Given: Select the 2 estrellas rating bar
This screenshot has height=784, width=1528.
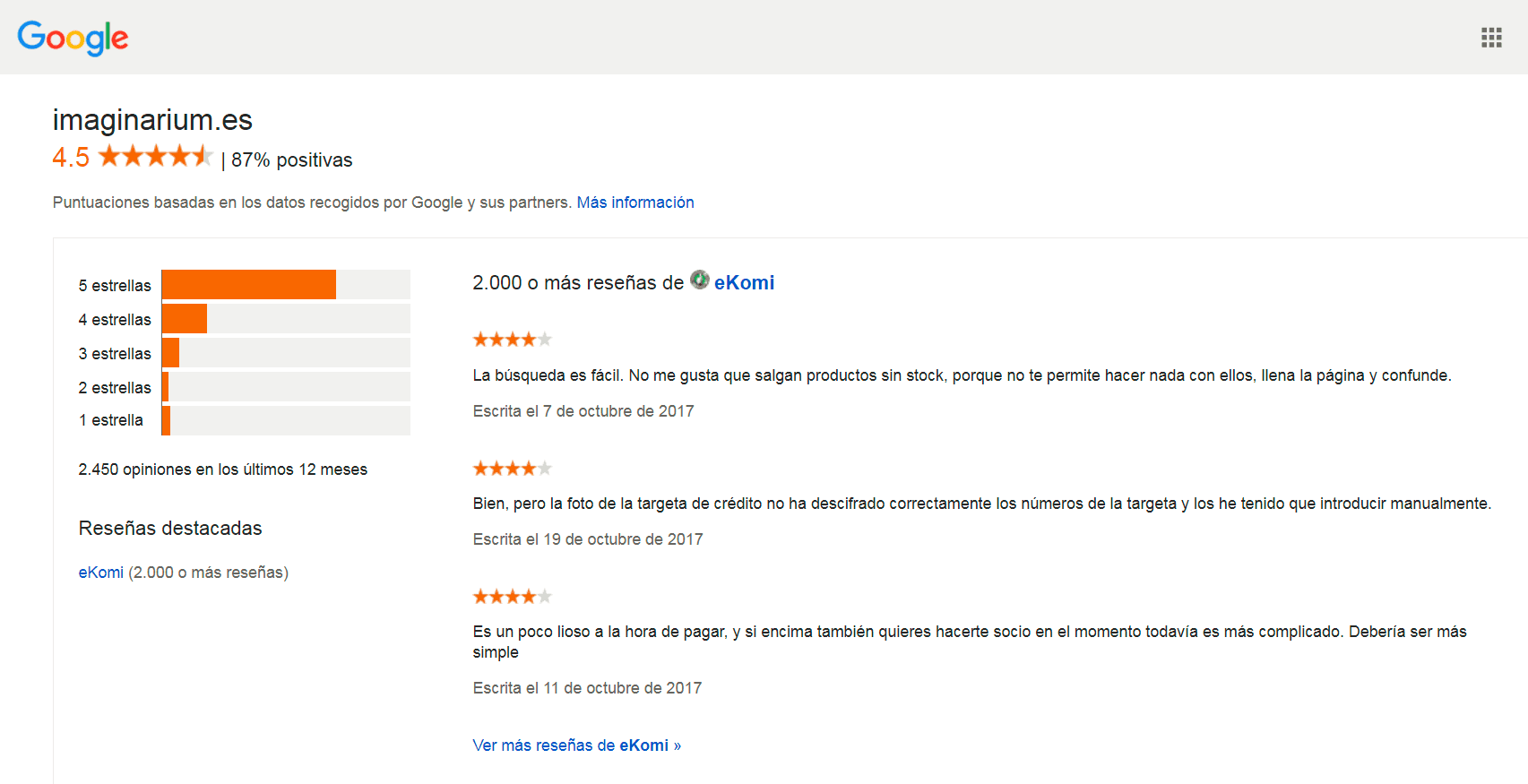Looking at the screenshot, I should point(286,387).
